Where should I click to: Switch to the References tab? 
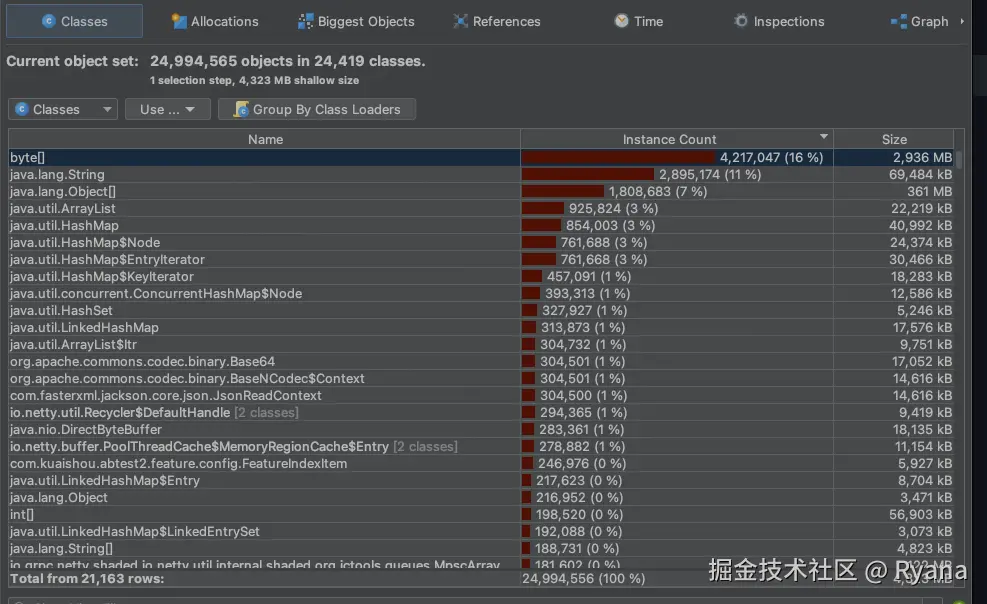(x=497, y=21)
